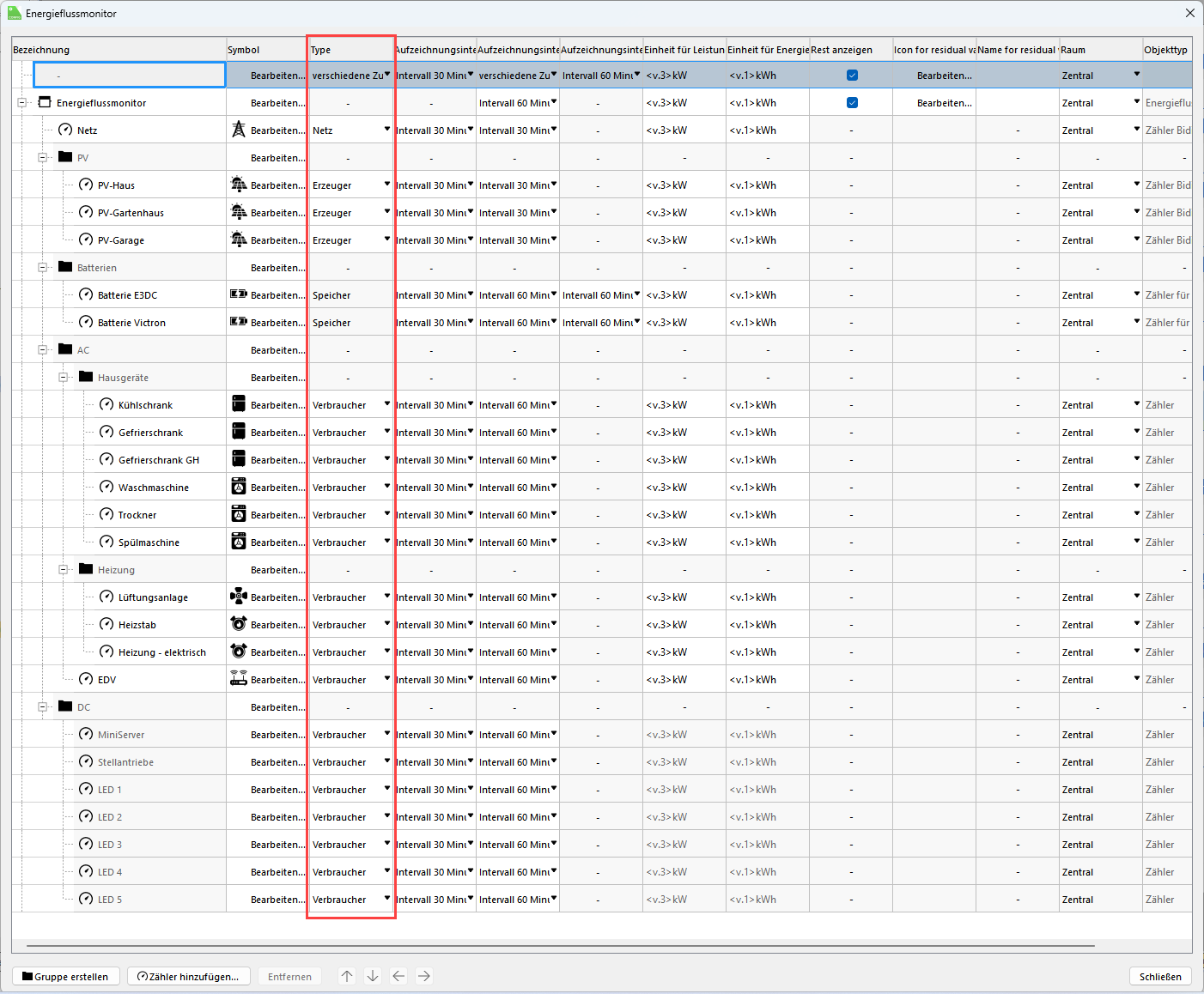Click the horizontal scrollbar at the bottom

560,945
